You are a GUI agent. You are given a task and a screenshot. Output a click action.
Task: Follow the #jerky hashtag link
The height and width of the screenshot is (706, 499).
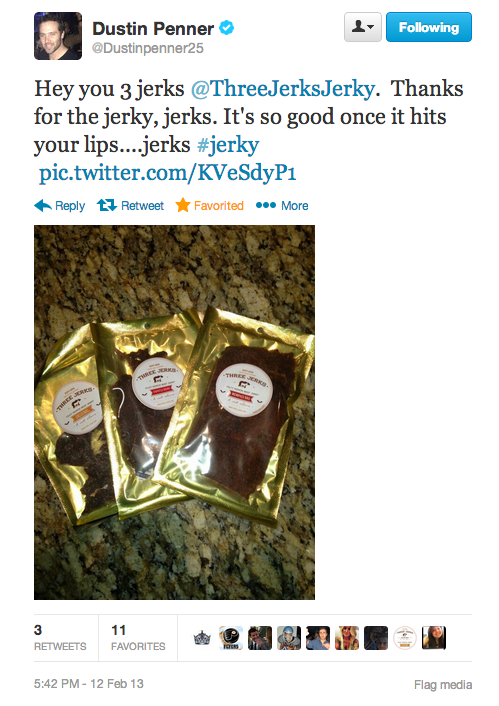tap(228, 145)
